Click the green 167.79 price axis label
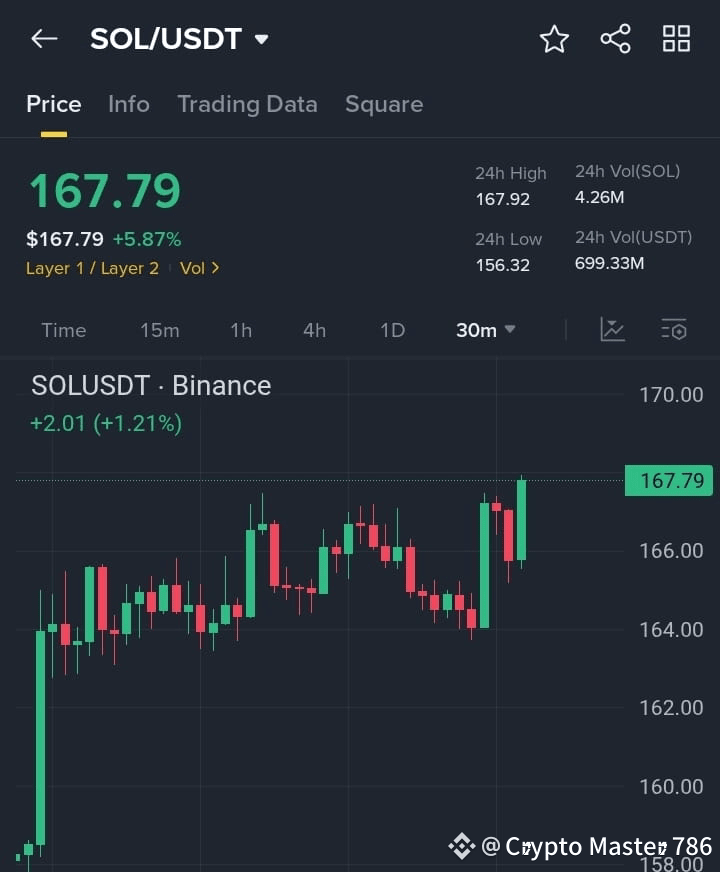This screenshot has width=720, height=872. (x=669, y=480)
